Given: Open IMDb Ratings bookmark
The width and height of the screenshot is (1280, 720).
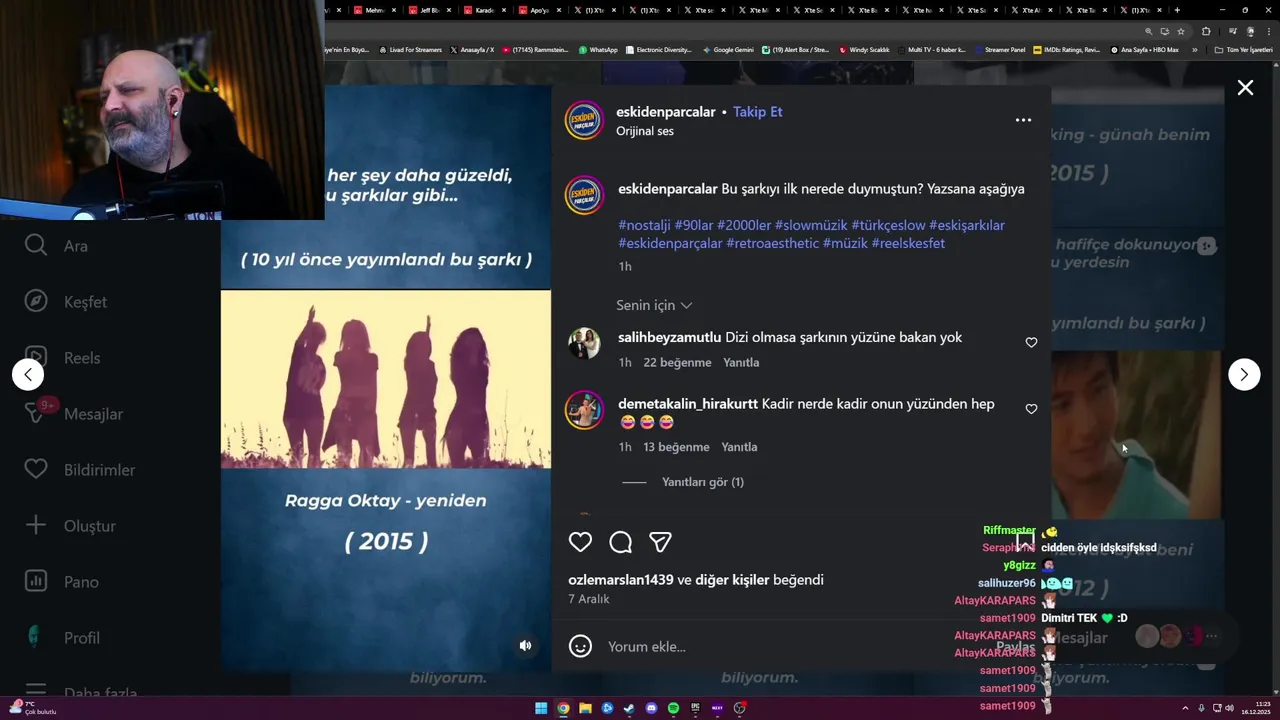Looking at the screenshot, I should [x=1067, y=49].
